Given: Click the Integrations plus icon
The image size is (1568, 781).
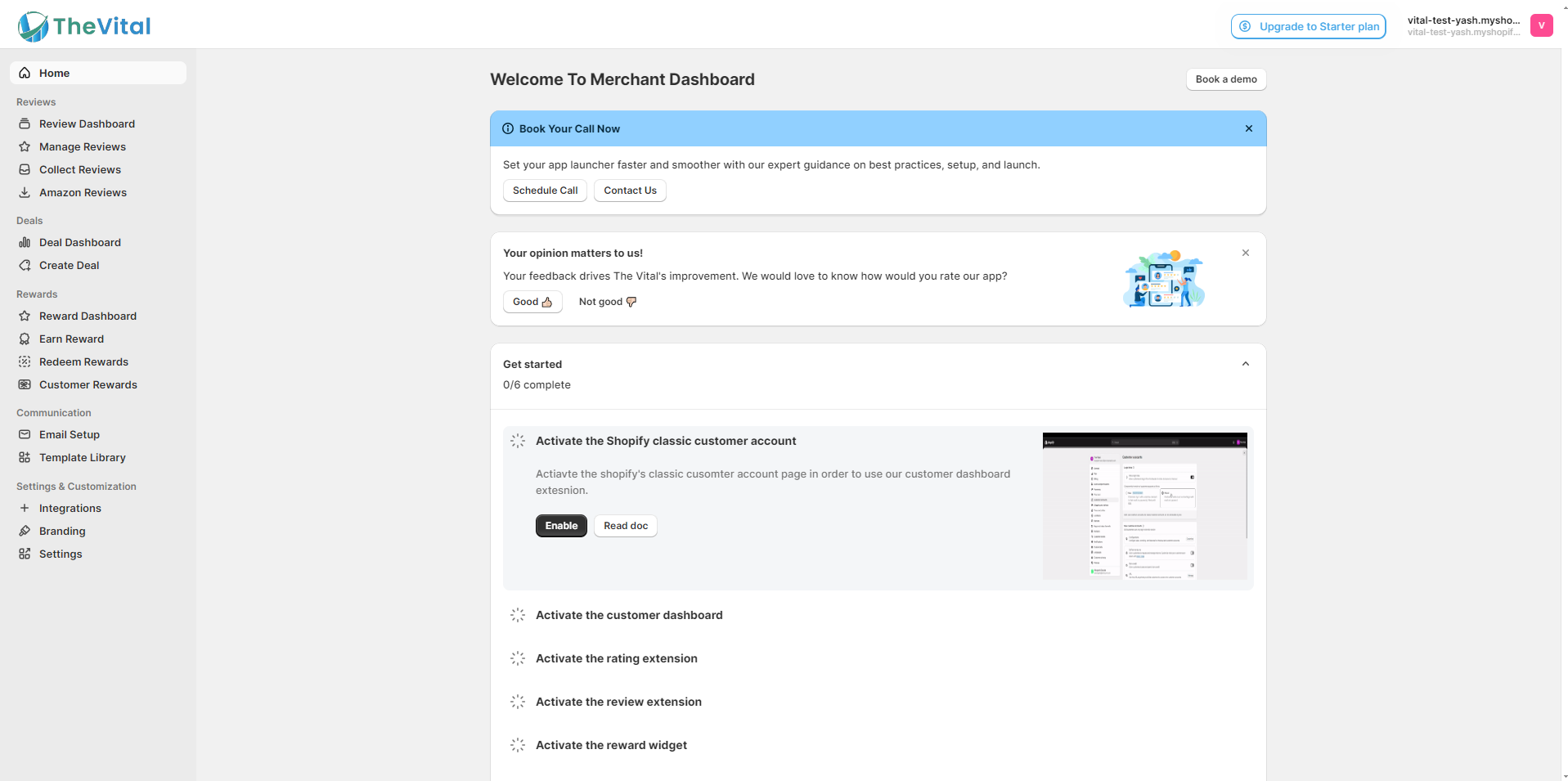Looking at the screenshot, I should (x=25, y=508).
